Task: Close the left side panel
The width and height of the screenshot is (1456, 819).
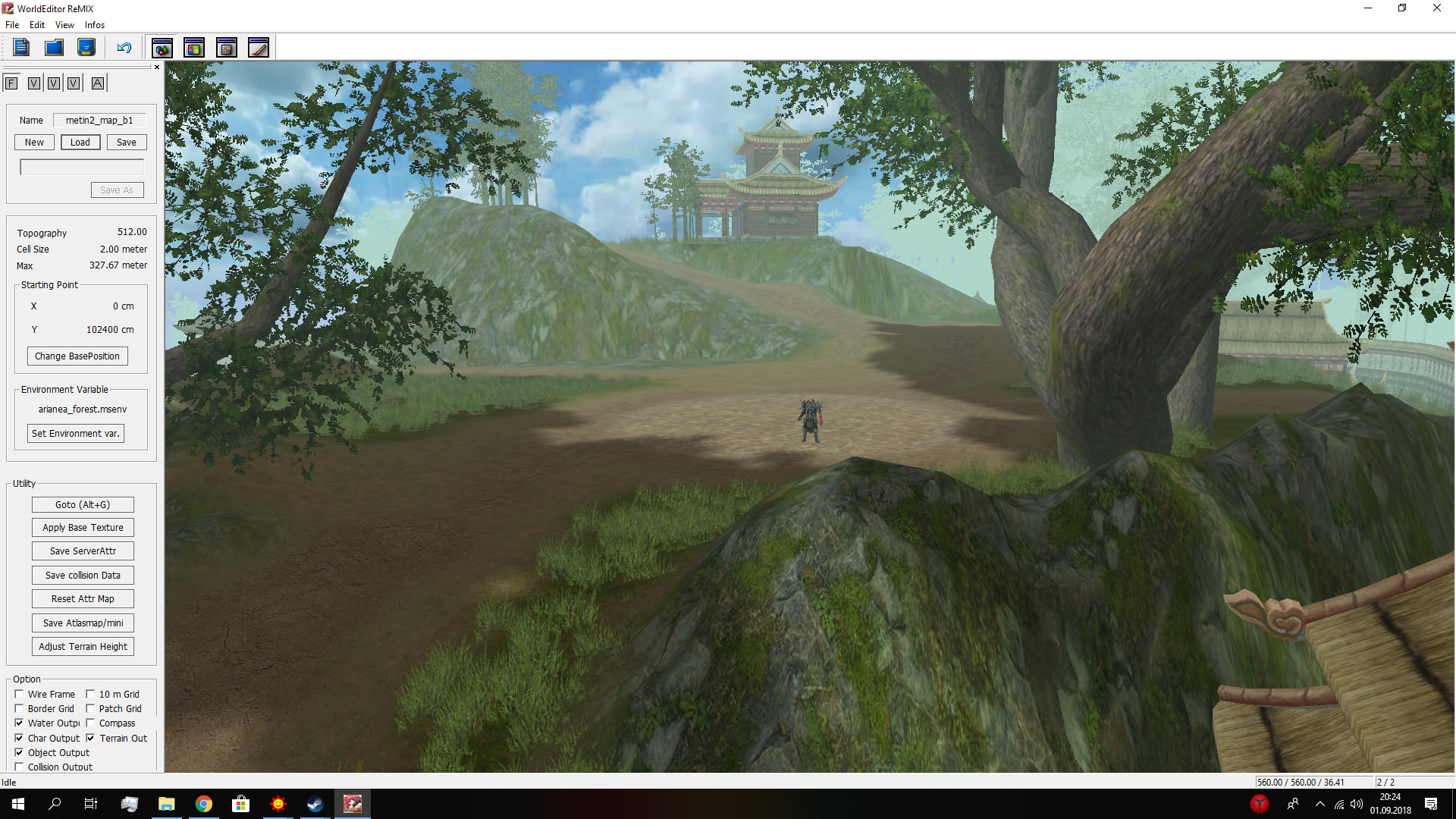Action: click(157, 67)
